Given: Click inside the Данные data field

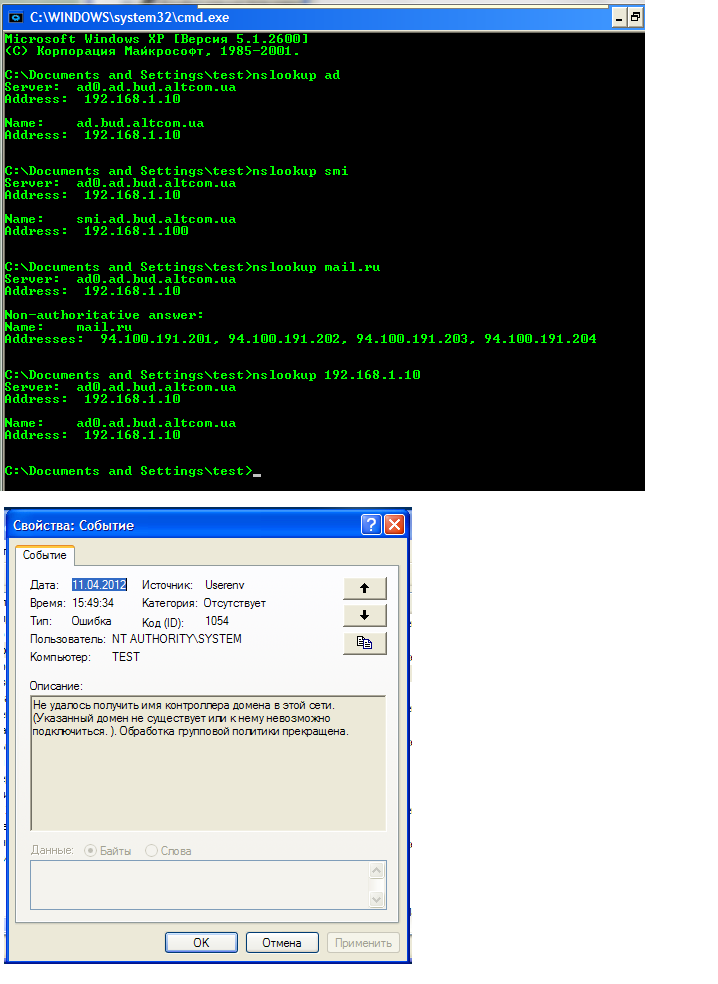Looking at the screenshot, I should [201, 885].
